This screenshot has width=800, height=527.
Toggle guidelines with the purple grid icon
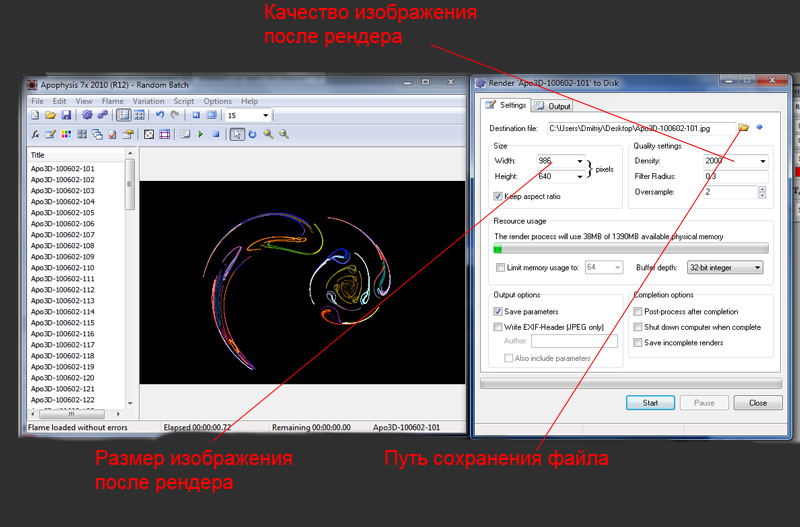164,135
